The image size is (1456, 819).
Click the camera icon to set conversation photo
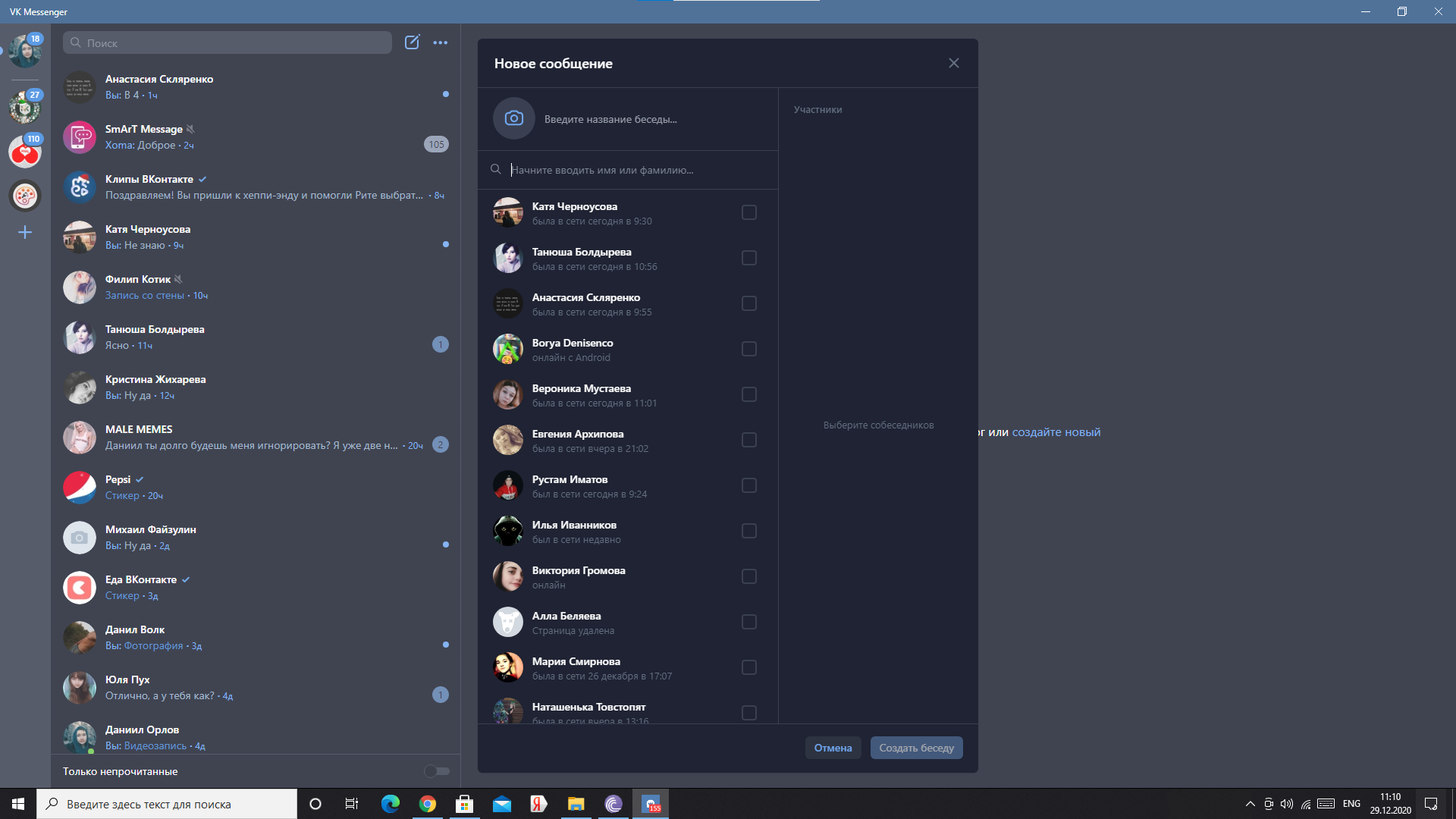[x=513, y=118]
